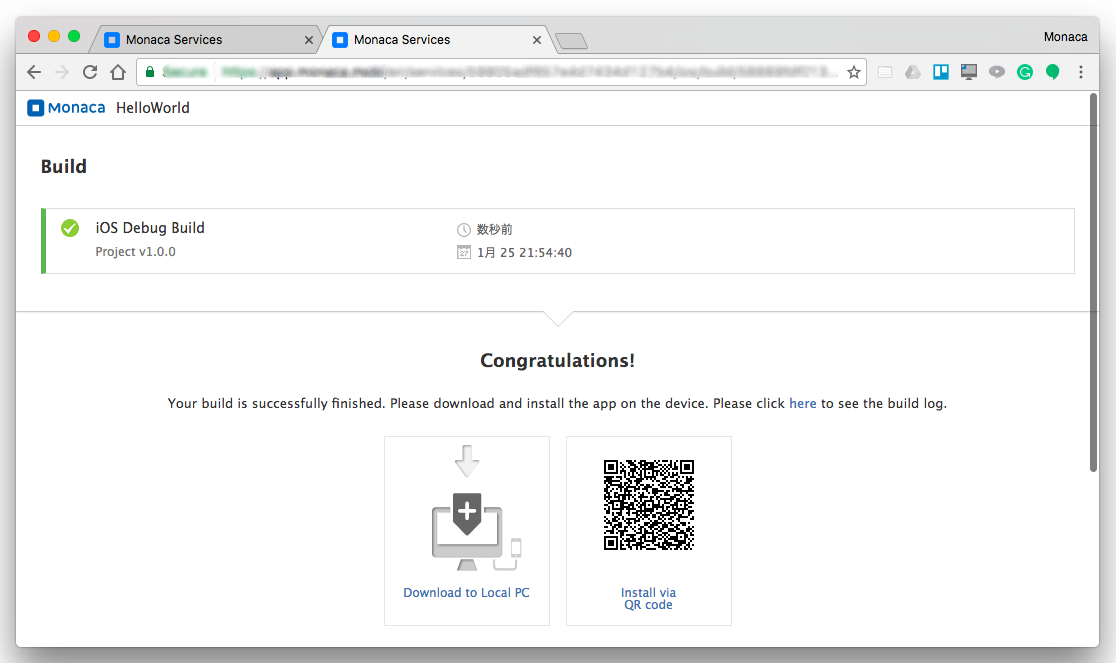
Task: Click the Monaca logo in header
Action: (x=67, y=108)
